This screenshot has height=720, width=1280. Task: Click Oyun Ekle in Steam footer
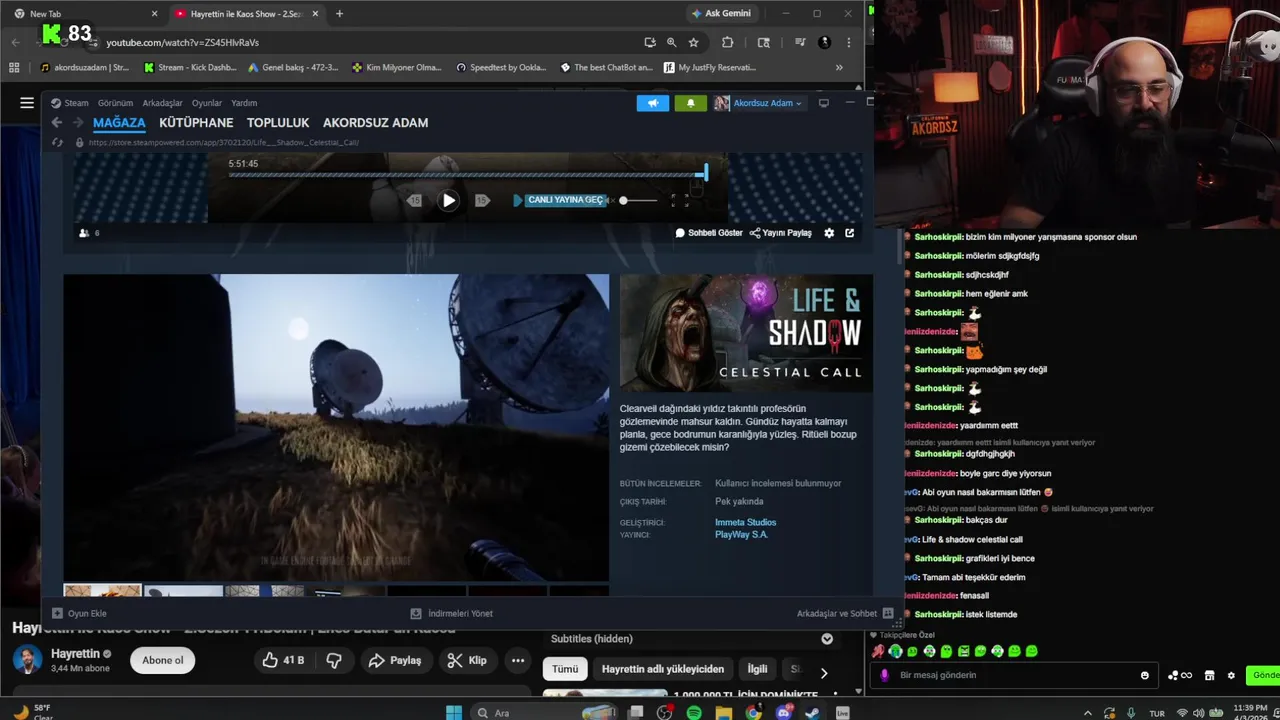[79, 613]
